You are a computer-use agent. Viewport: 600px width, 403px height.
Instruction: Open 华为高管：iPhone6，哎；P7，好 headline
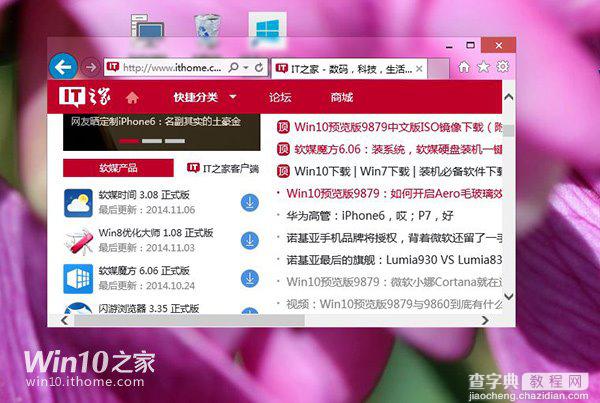click(370, 216)
